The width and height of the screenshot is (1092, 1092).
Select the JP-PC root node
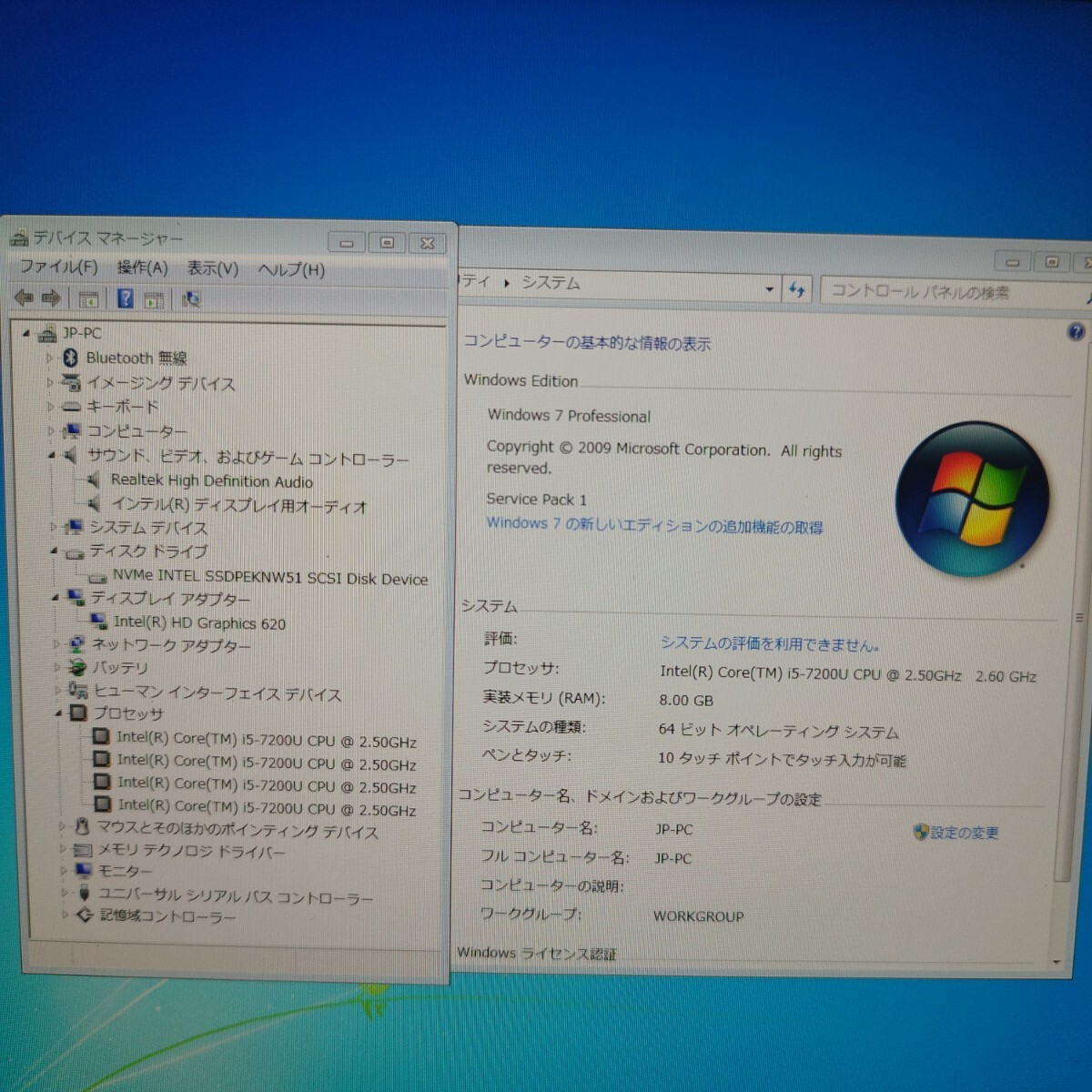82,333
